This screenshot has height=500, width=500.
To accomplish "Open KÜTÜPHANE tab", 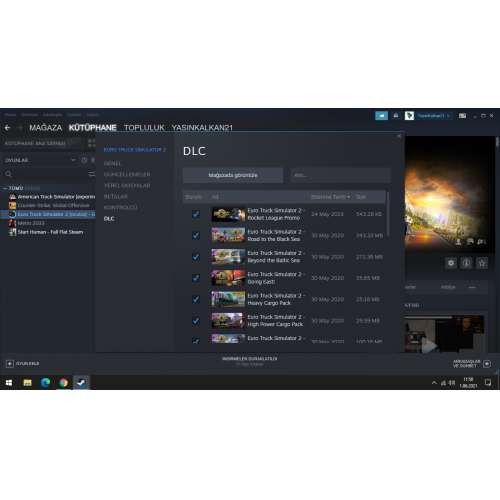I will [93, 128].
